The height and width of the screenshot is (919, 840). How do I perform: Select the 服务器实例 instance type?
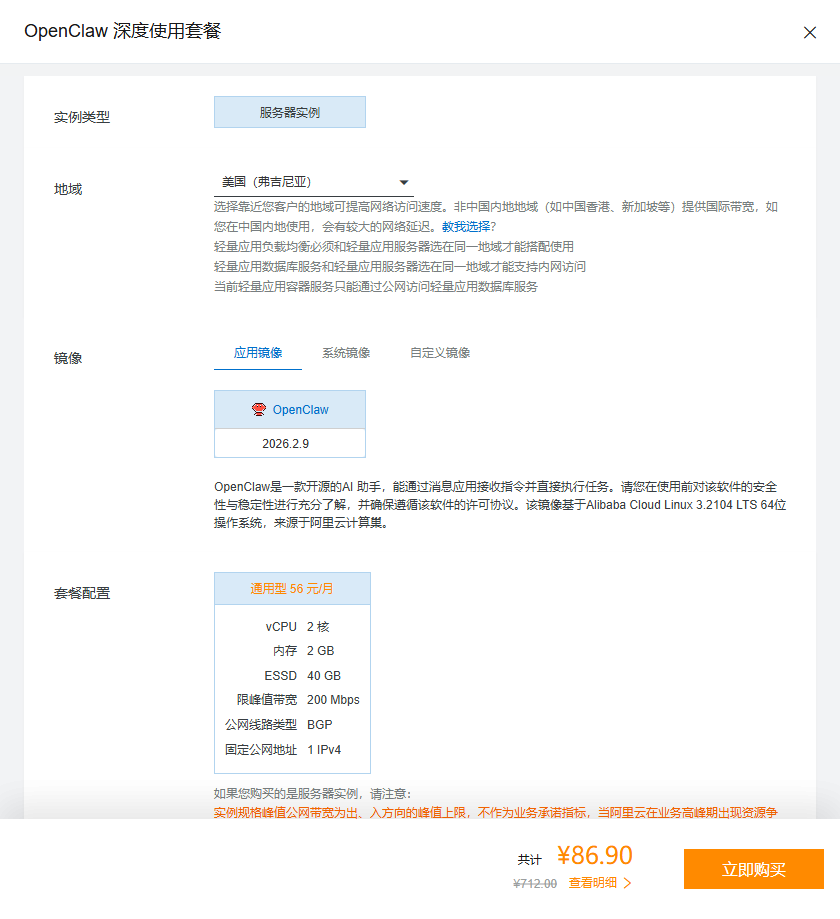point(290,112)
